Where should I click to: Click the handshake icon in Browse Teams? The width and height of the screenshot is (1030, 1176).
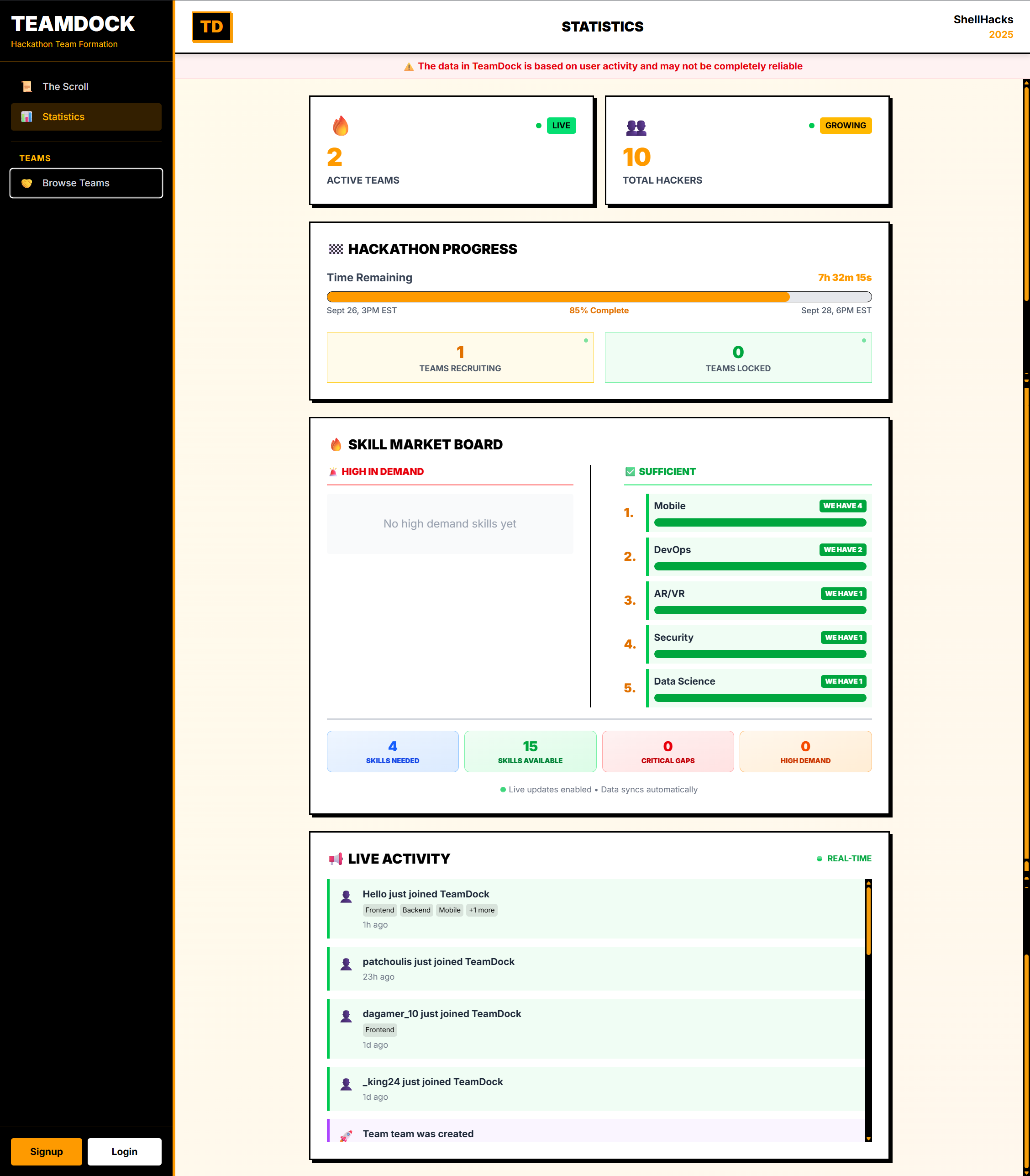click(x=26, y=184)
